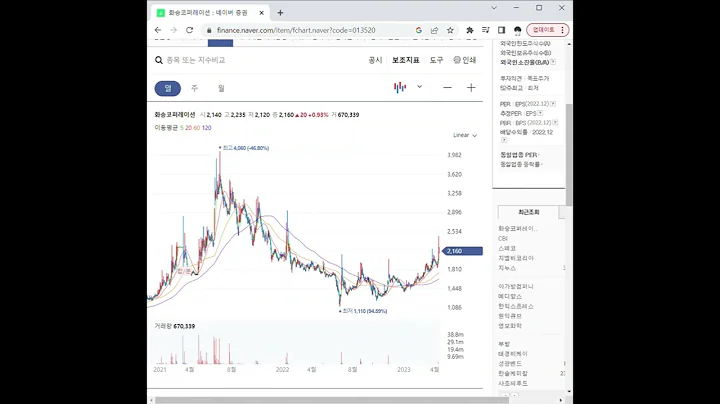Open 아가방컴퍼니 in the recently viewed list

516,286
